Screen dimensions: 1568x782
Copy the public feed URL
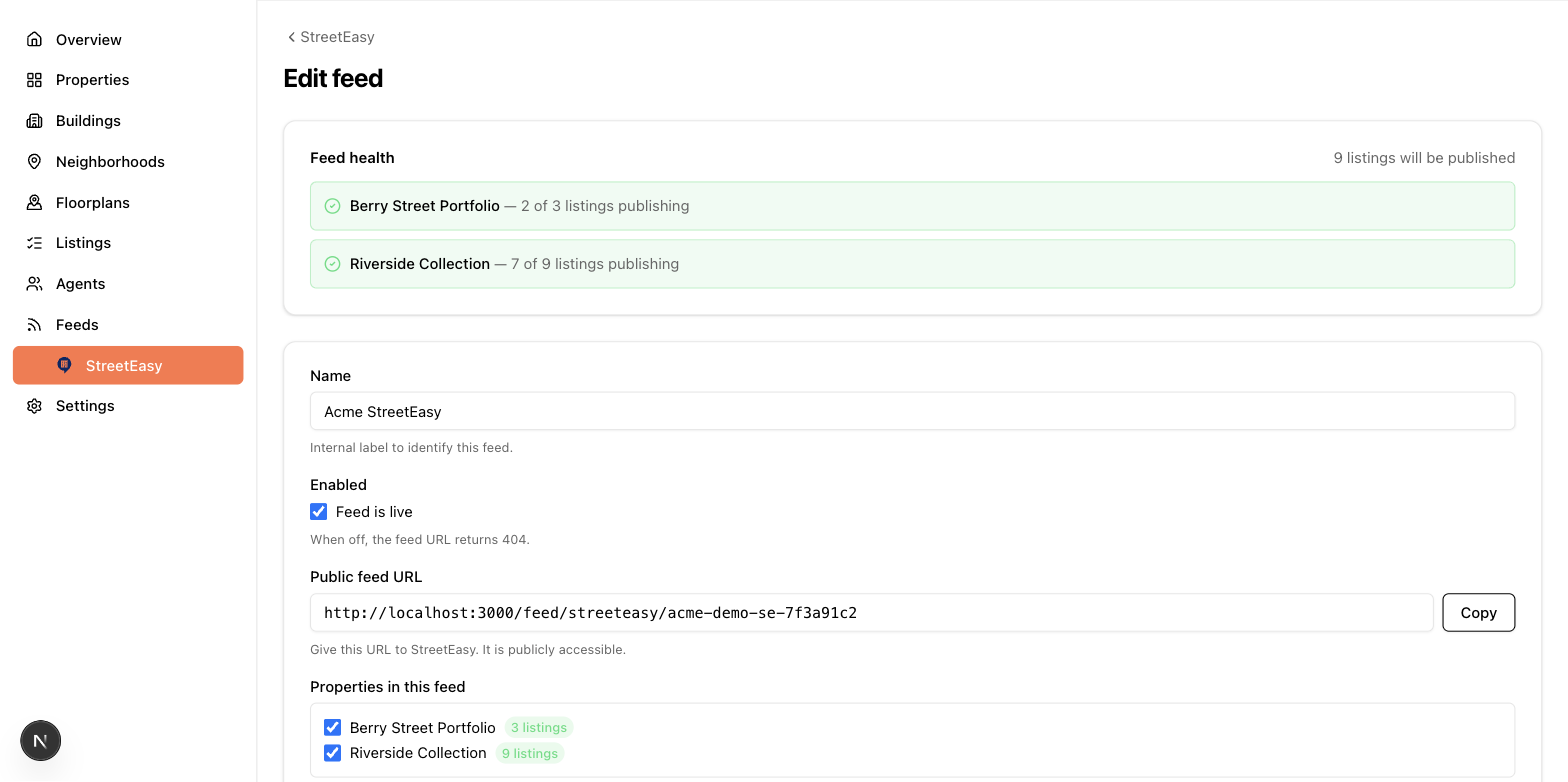point(1478,613)
